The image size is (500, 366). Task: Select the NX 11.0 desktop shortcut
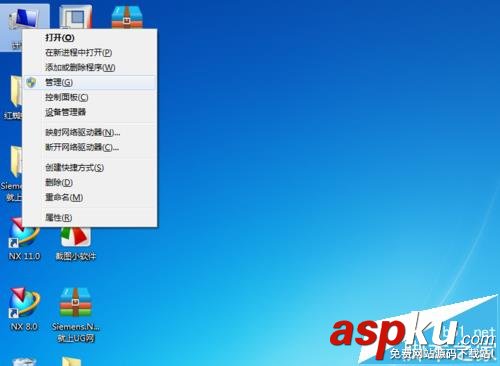24,239
